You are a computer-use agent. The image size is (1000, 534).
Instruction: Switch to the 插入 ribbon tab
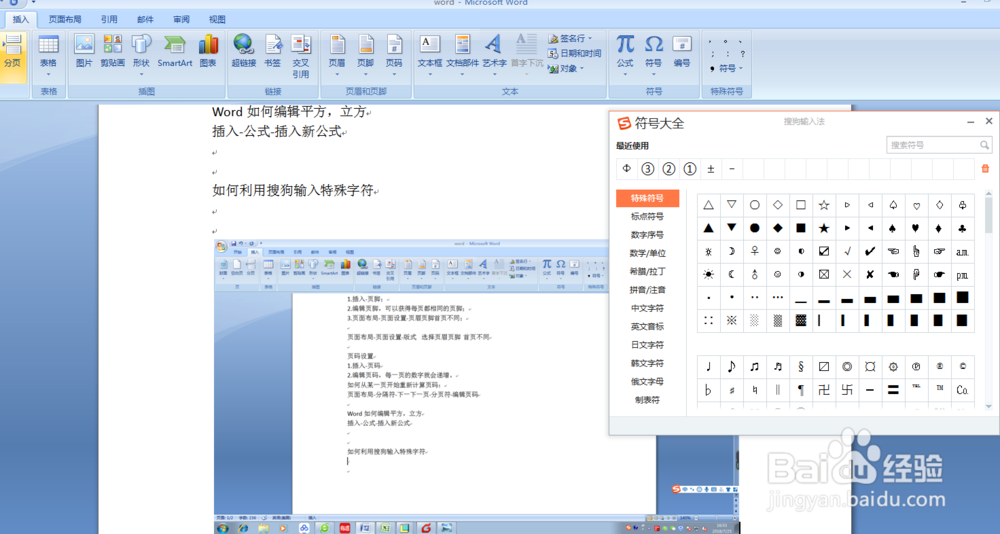(21, 19)
